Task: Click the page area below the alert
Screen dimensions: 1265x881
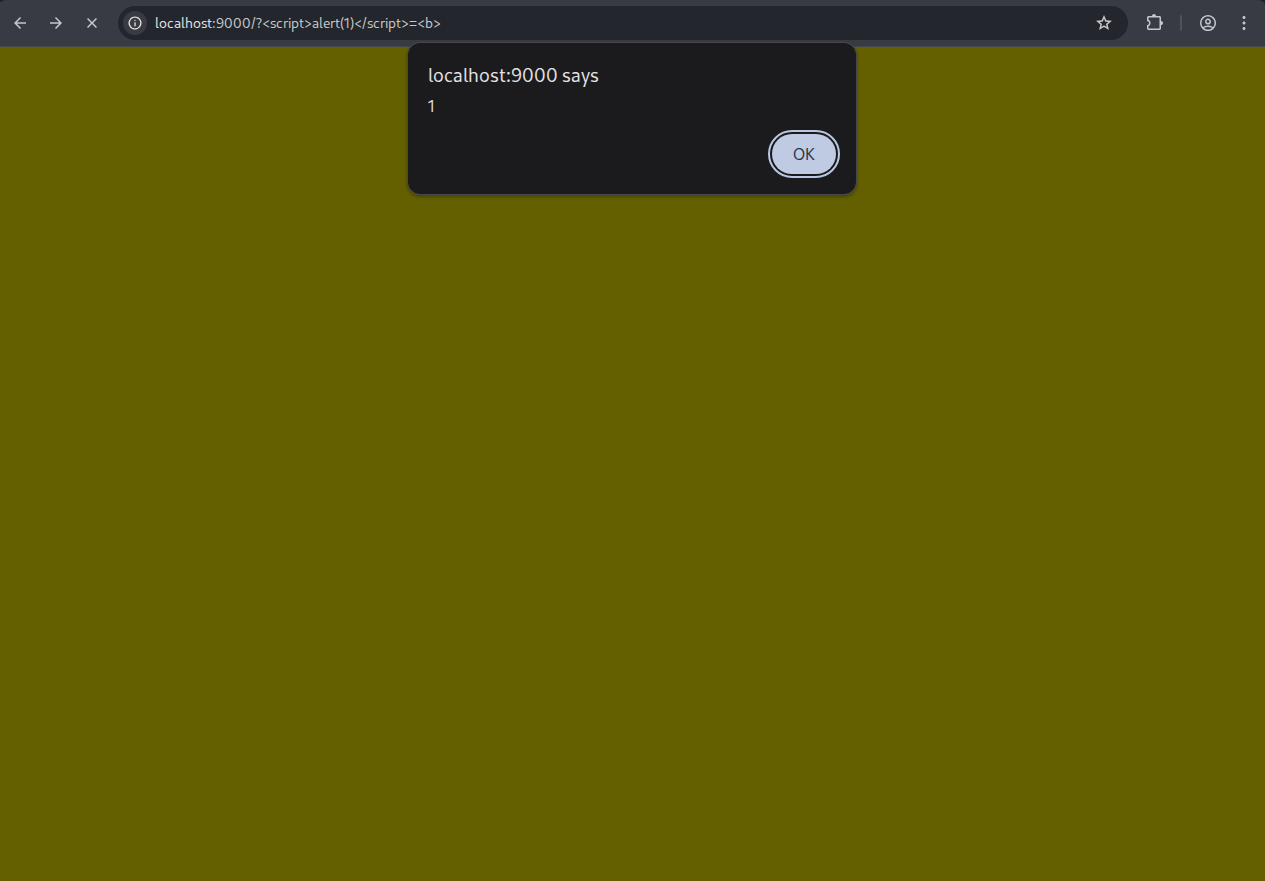Action: (632, 400)
